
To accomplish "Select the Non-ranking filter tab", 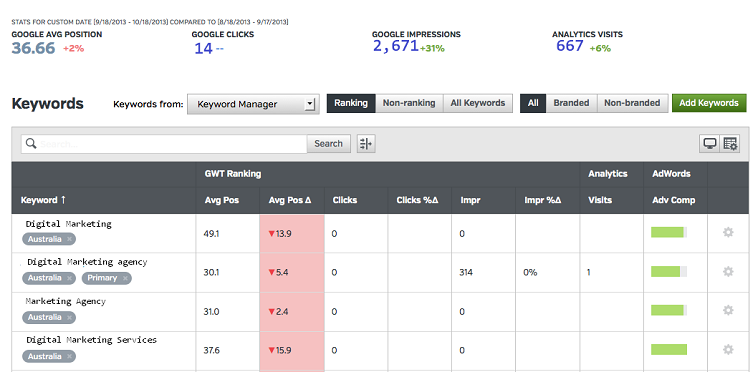I will pos(409,103).
